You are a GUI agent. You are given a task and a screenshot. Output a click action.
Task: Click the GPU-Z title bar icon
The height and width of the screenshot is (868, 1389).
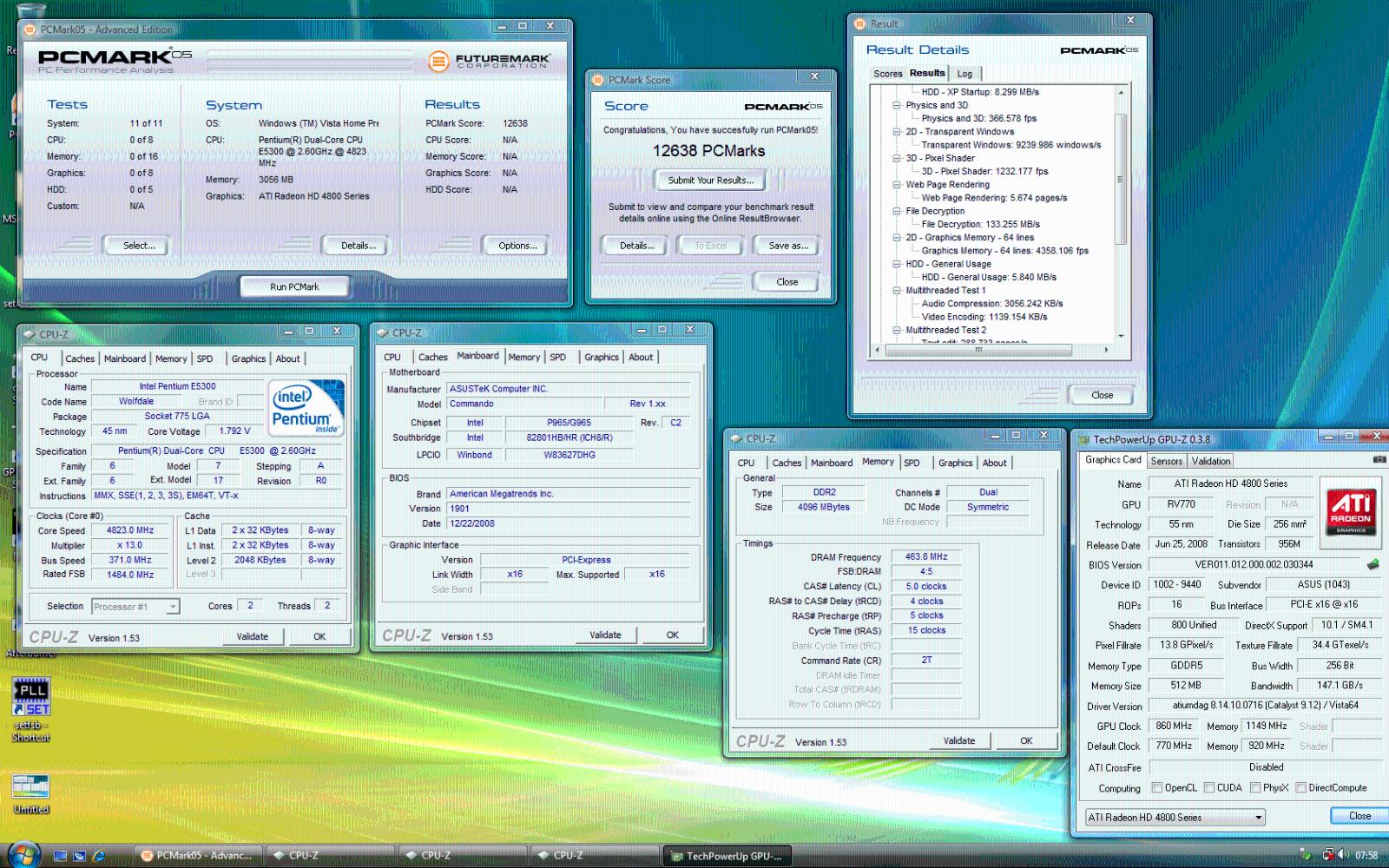(x=1083, y=439)
